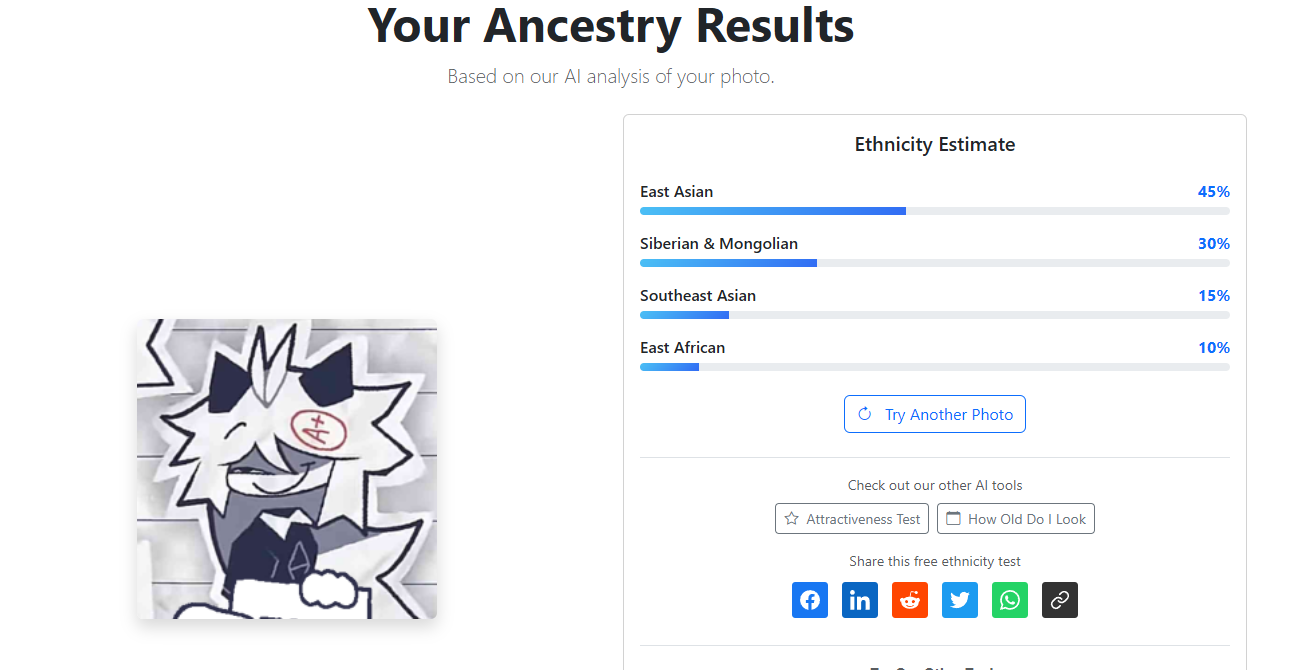Copy link using the chain icon
The width and height of the screenshot is (1295, 670).
1060,600
